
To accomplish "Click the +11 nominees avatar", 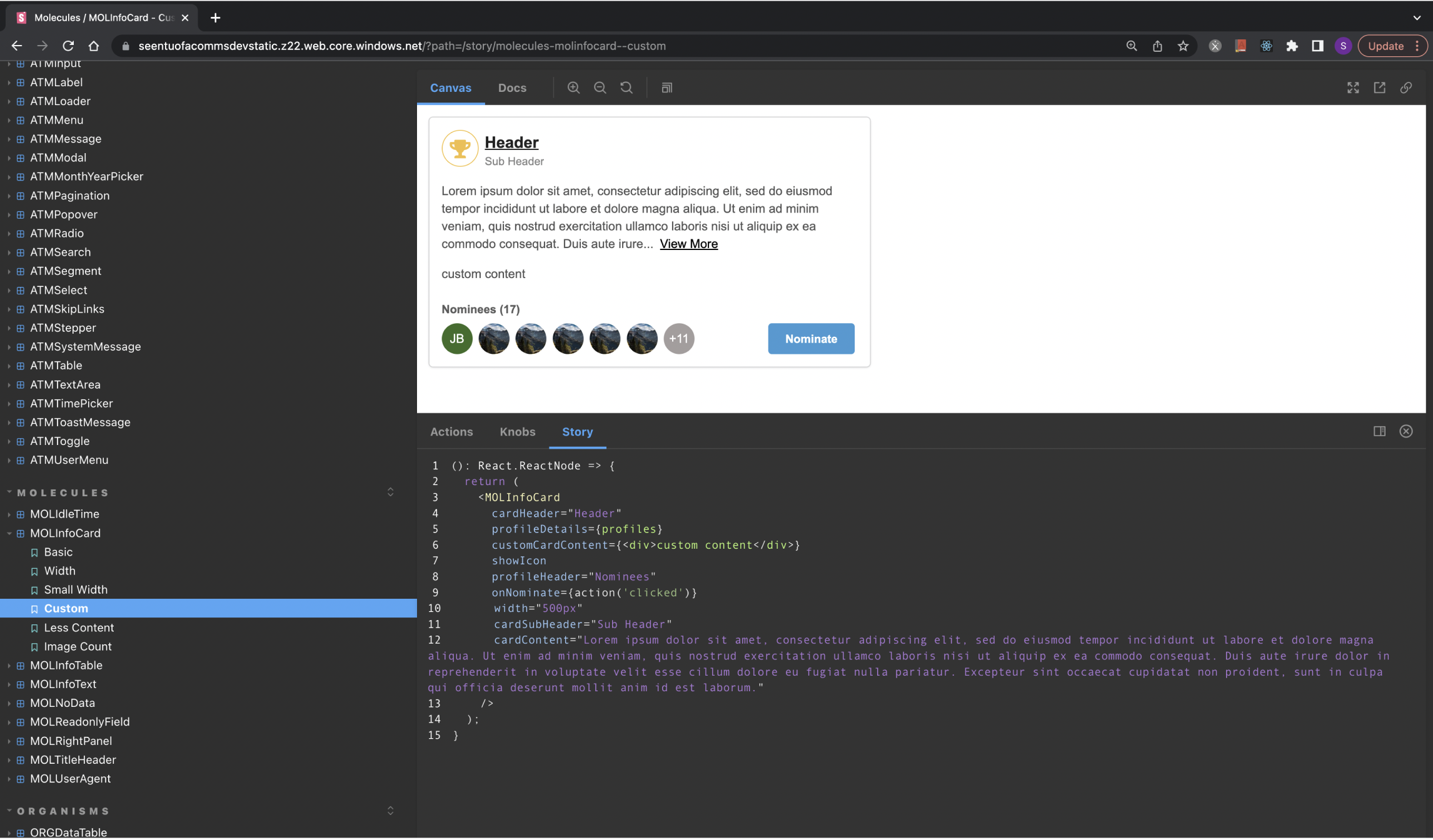I will coord(678,339).
